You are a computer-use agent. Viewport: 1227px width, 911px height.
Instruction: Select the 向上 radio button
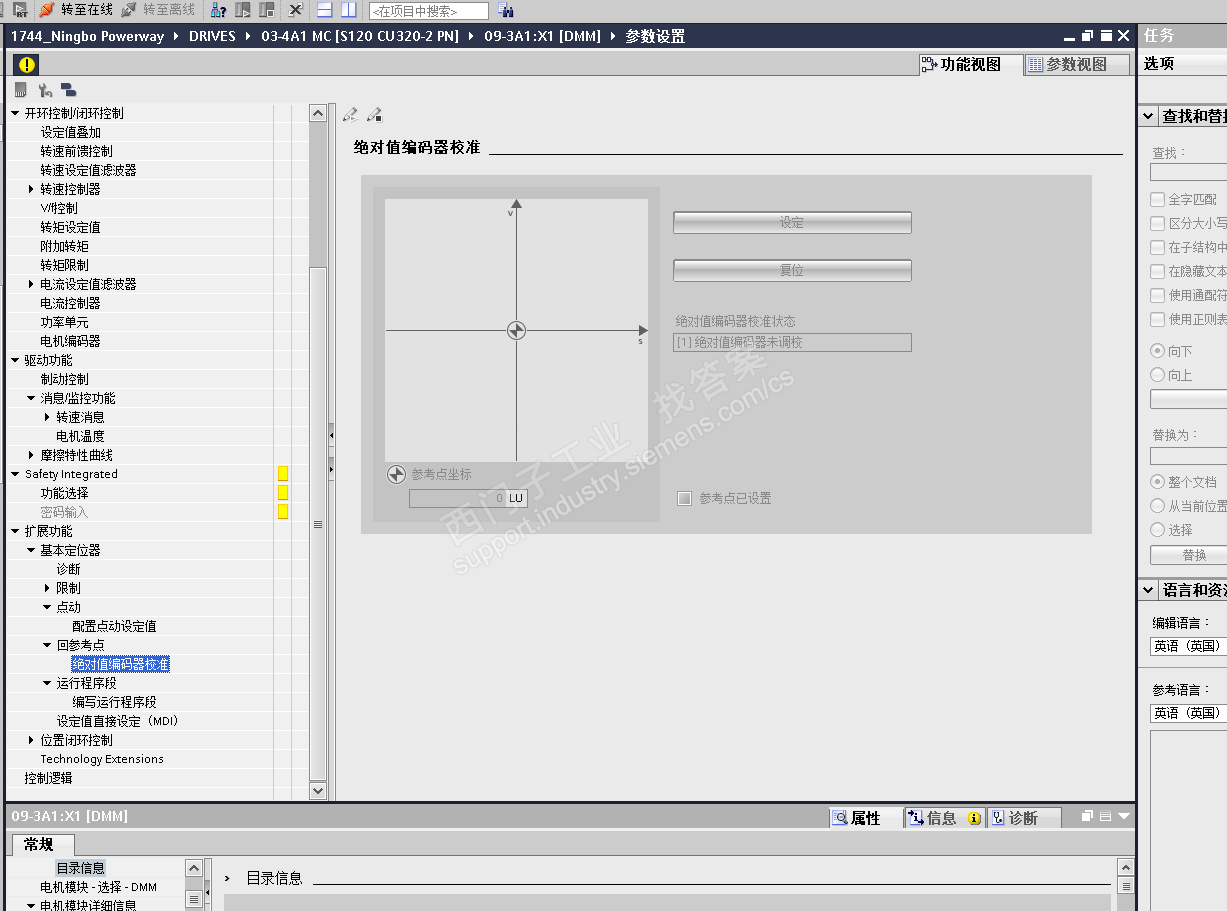(x=1158, y=375)
